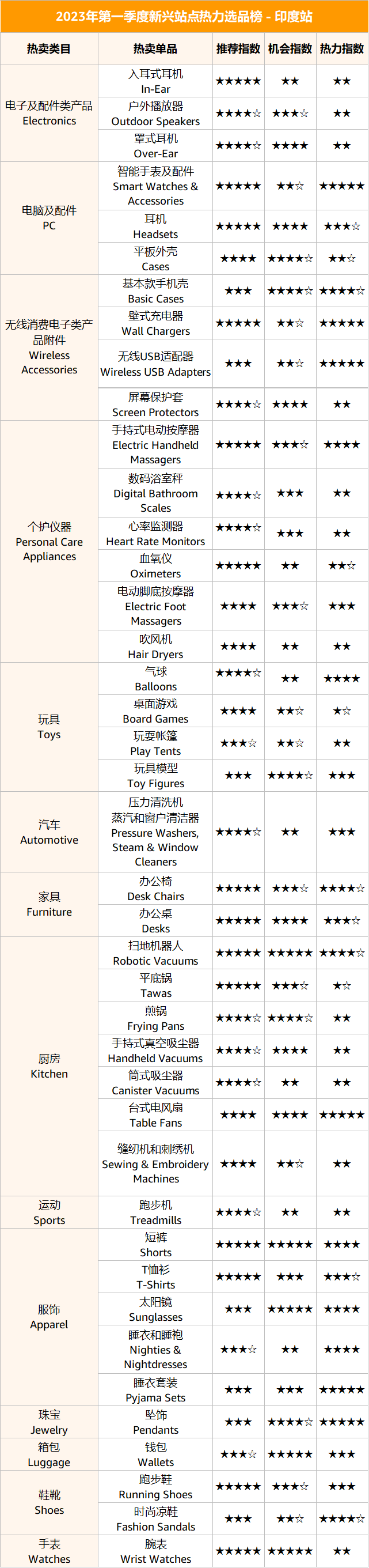The width and height of the screenshot is (369, 1568).
Task: Click the heat index stars for Table Fans
Action: point(341,1114)
